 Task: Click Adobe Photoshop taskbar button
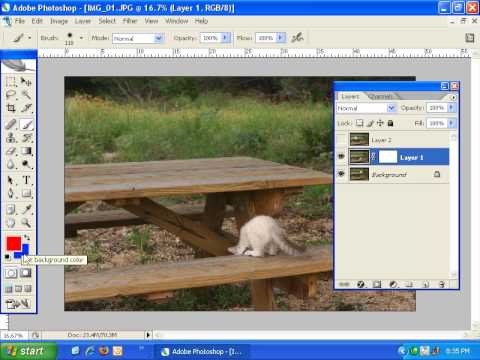coord(203,351)
